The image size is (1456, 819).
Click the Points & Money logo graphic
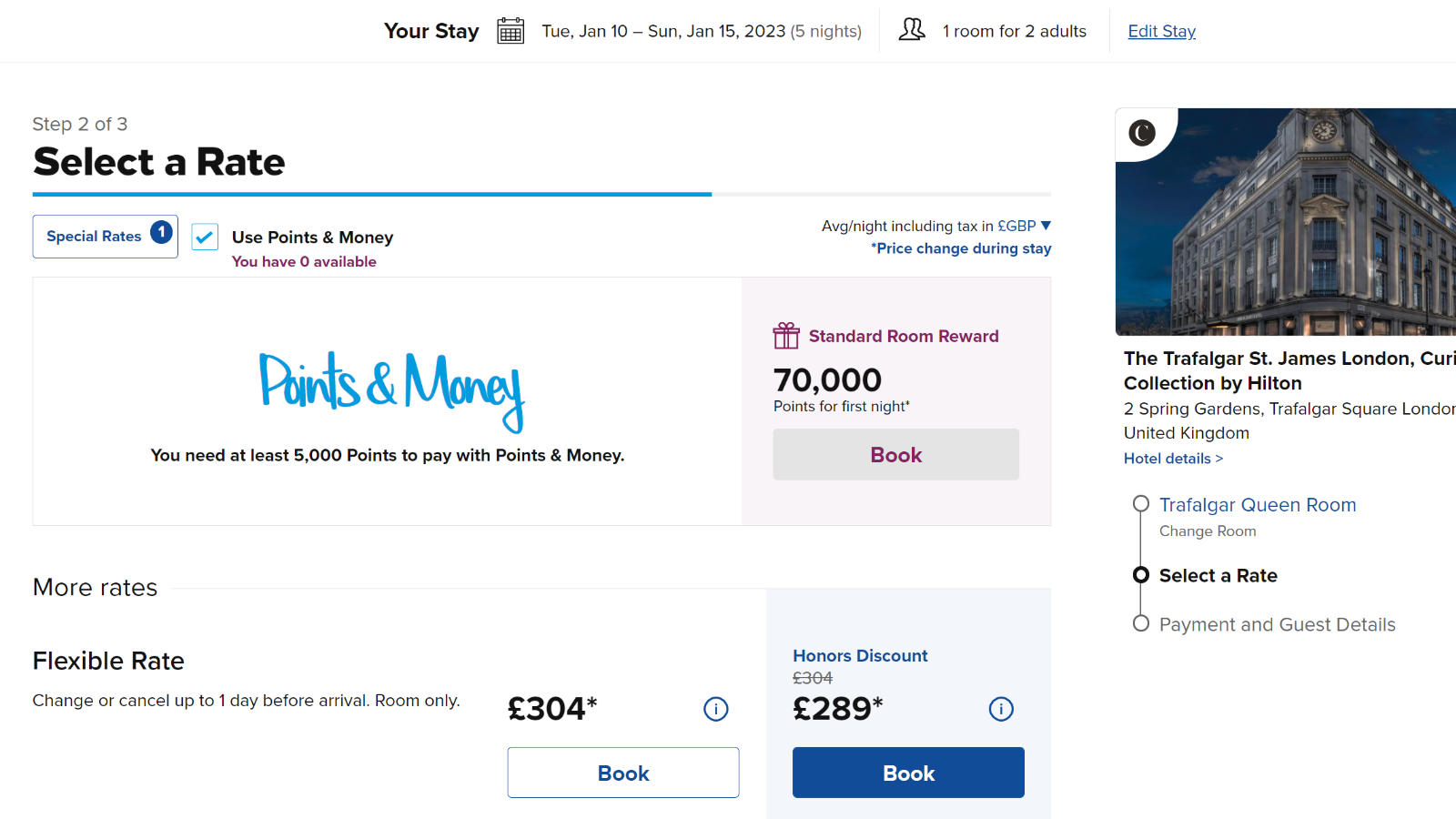391,391
